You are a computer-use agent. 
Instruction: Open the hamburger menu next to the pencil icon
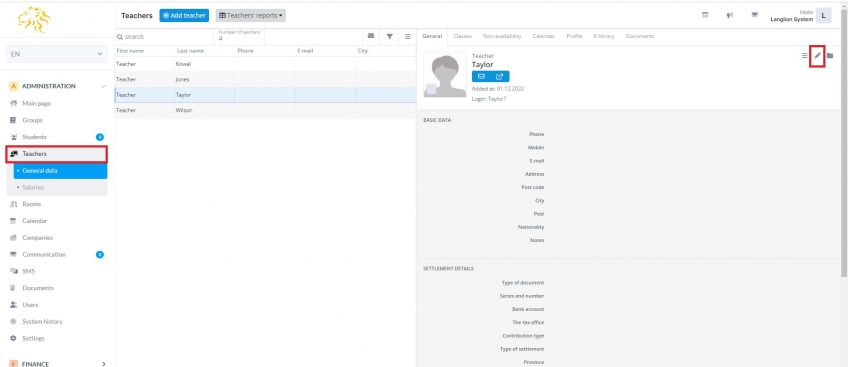click(x=805, y=56)
